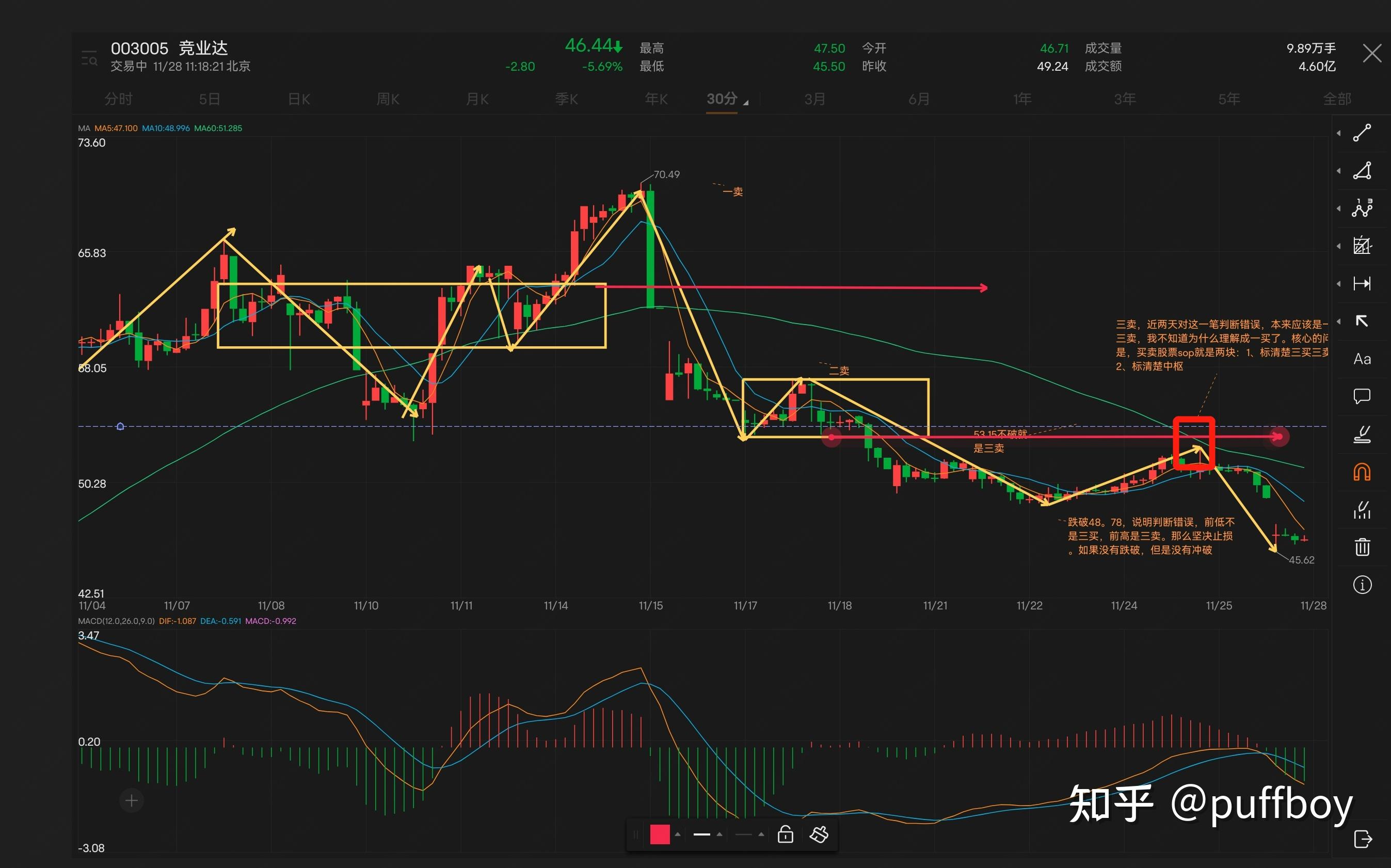Open the drawing info help icon
The width and height of the screenshot is (1391, 868).
point(1362,585)
